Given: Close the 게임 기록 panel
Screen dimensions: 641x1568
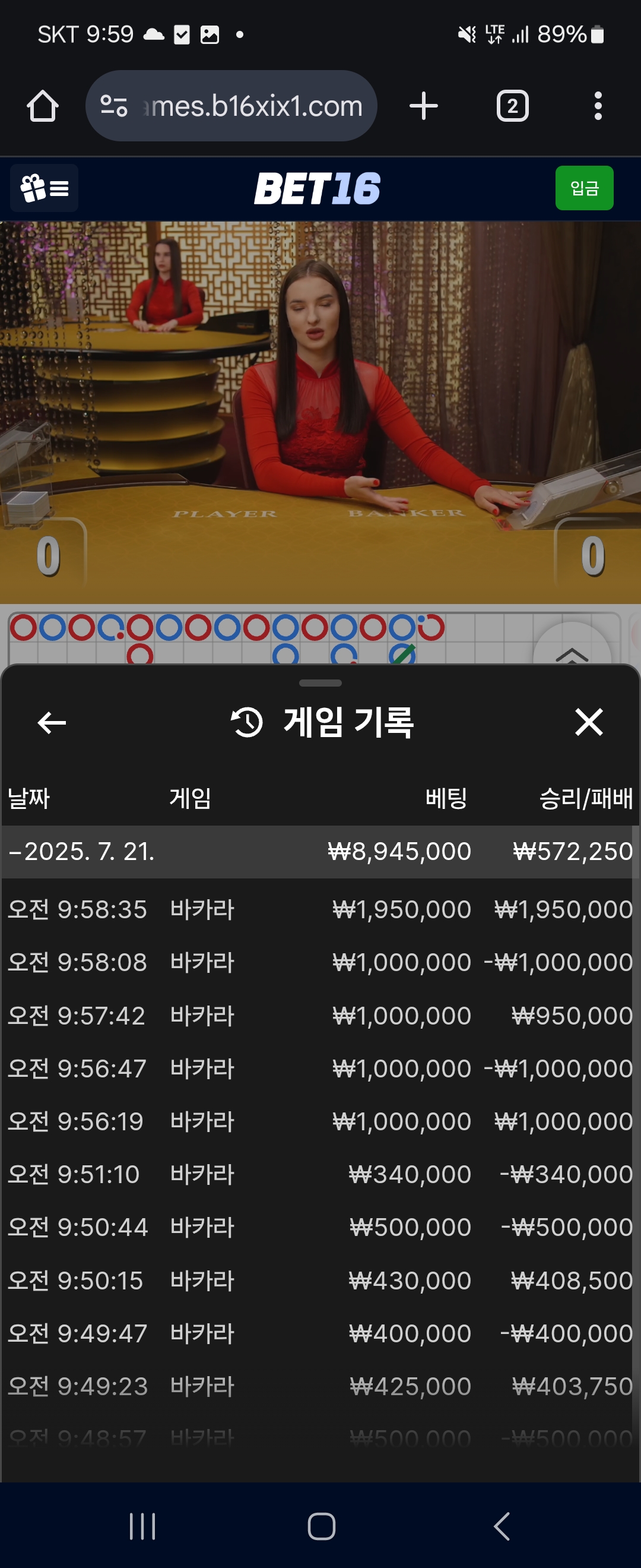Looking at the screenshot, I should [x=589, y=722].
